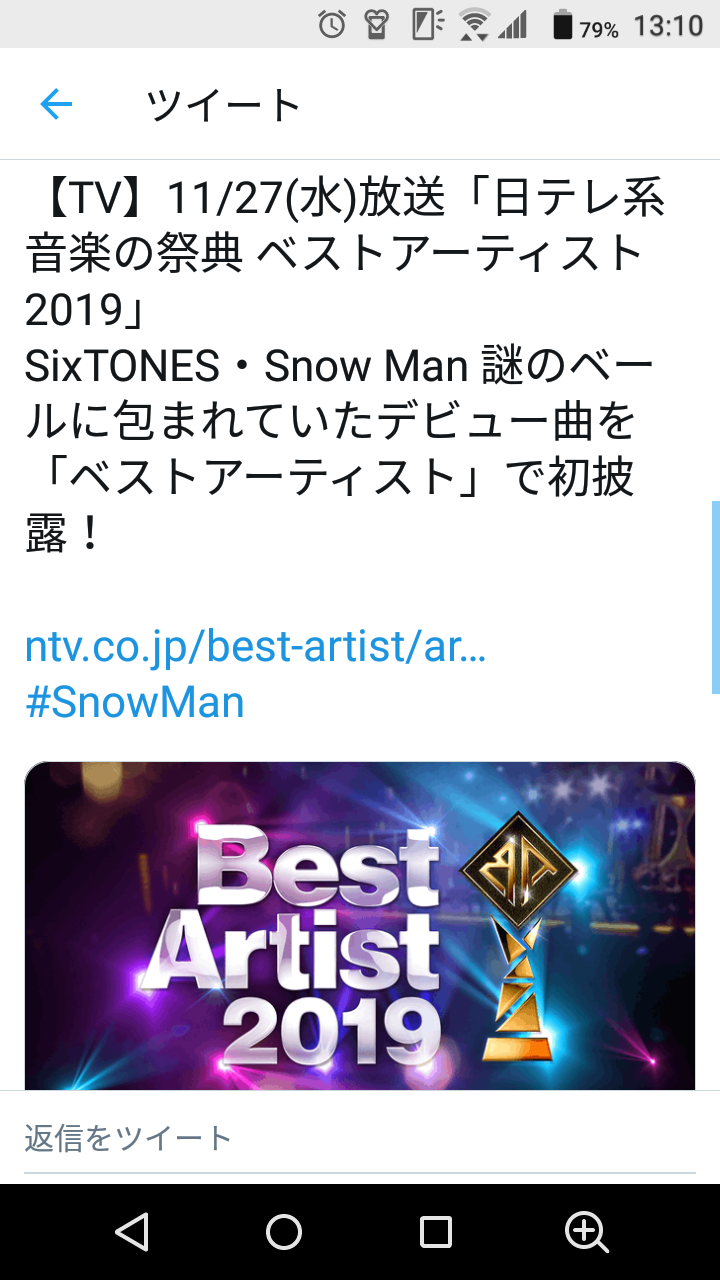Image resolution: width=720 pixels, height=1280 pixels.
Task: View the Best Artist 2019 image
Action: coord(360,926)
